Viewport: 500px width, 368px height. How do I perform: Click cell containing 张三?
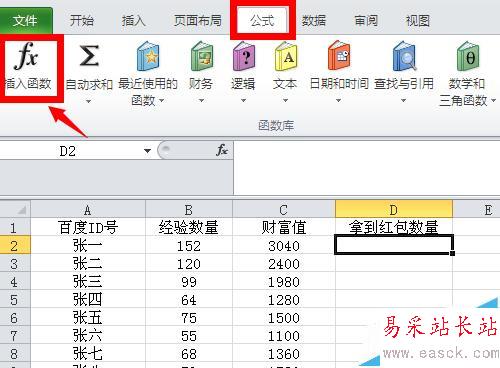point(88,282)
